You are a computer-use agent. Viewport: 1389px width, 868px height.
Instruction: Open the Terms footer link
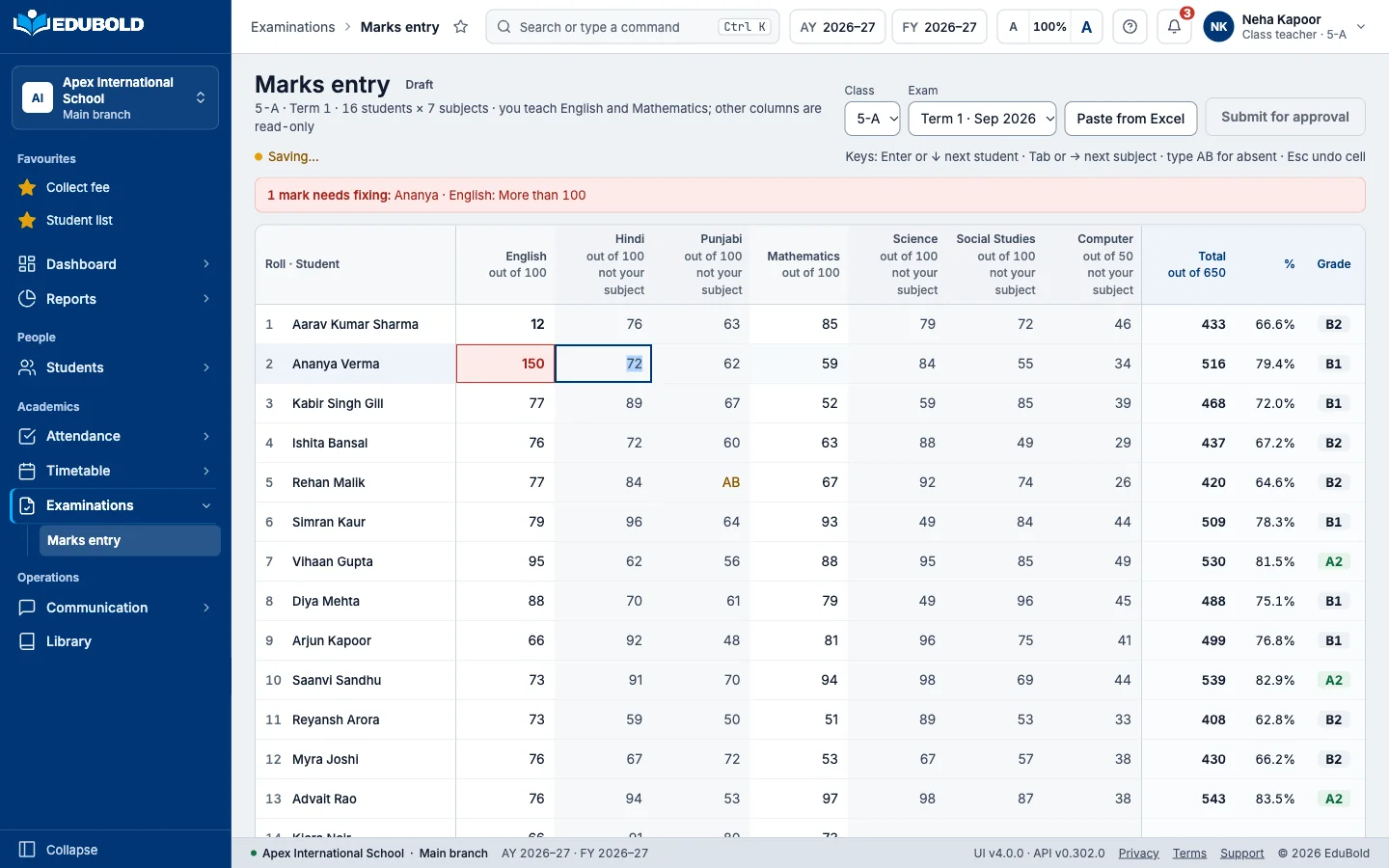click(1189, 854)
